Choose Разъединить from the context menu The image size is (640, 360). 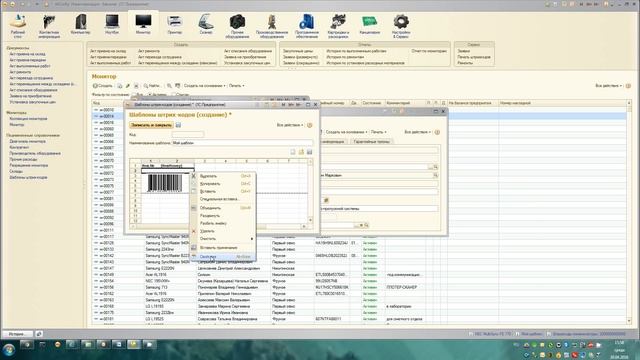223,216
